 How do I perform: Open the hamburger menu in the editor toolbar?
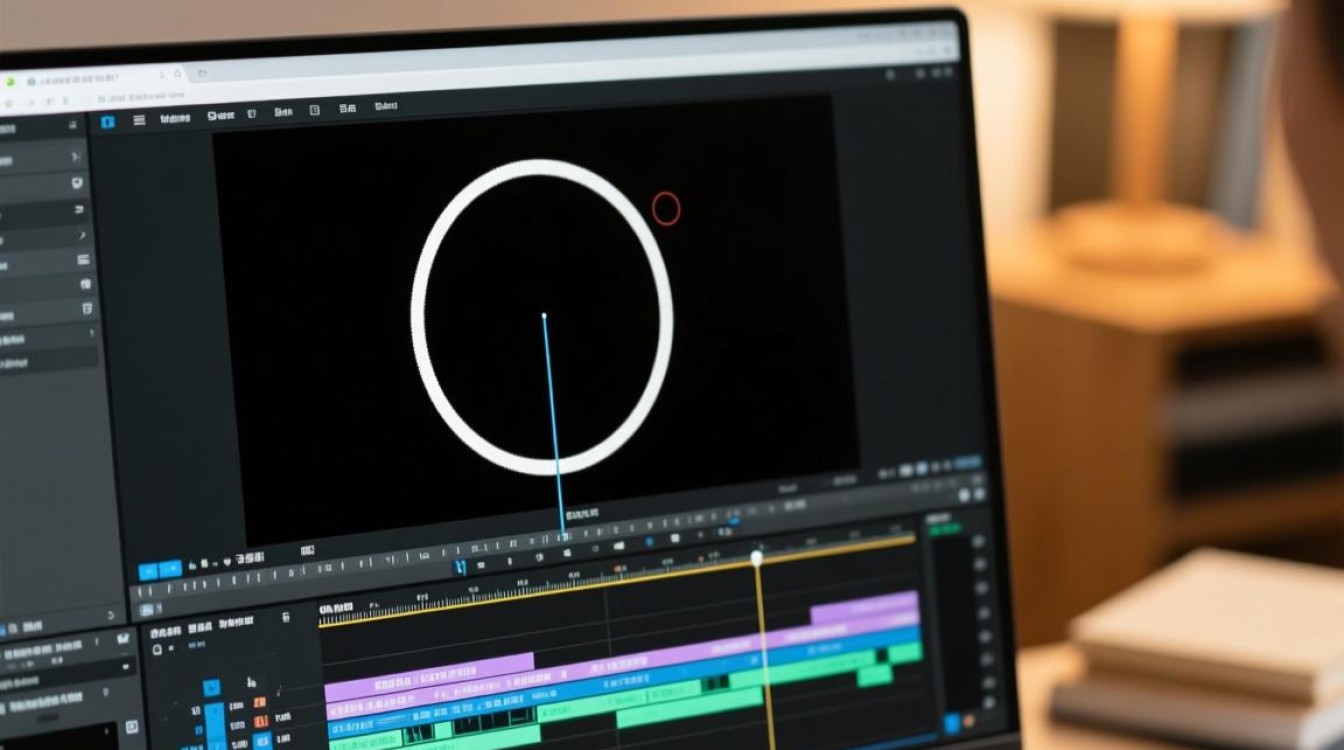click(x=139, y=120)
